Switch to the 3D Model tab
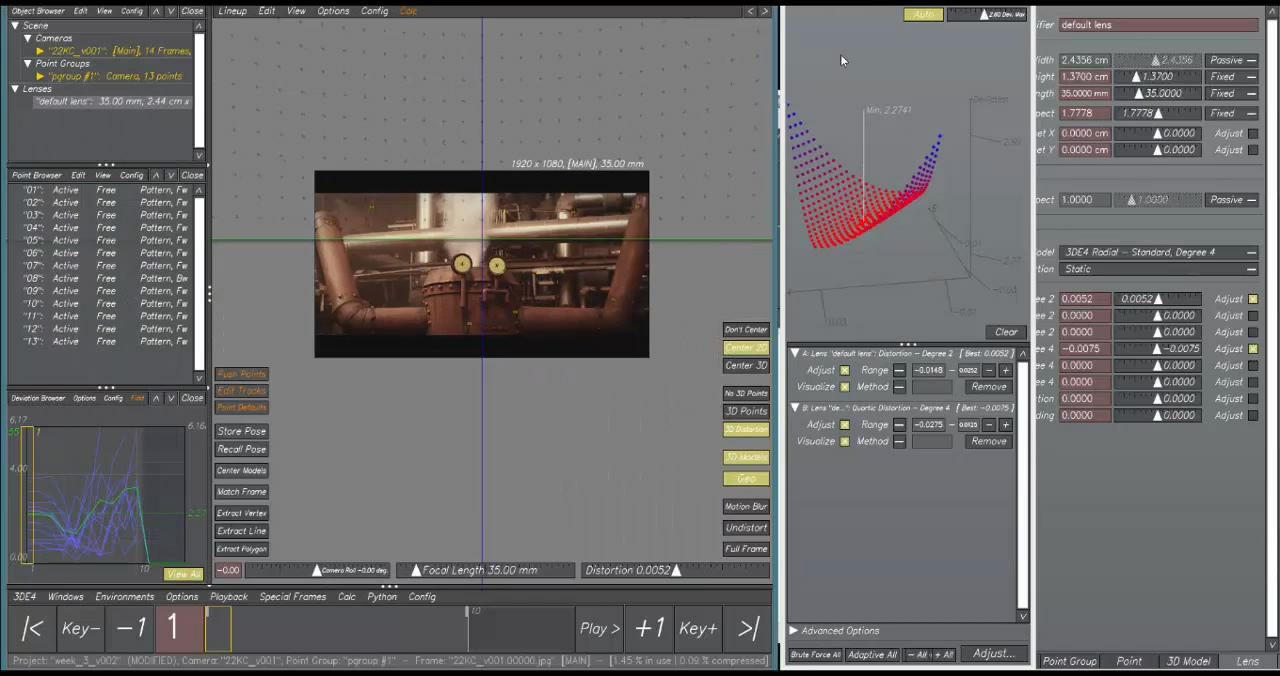The width and height of the screenshot is (1280, 676). (1188, 661)
